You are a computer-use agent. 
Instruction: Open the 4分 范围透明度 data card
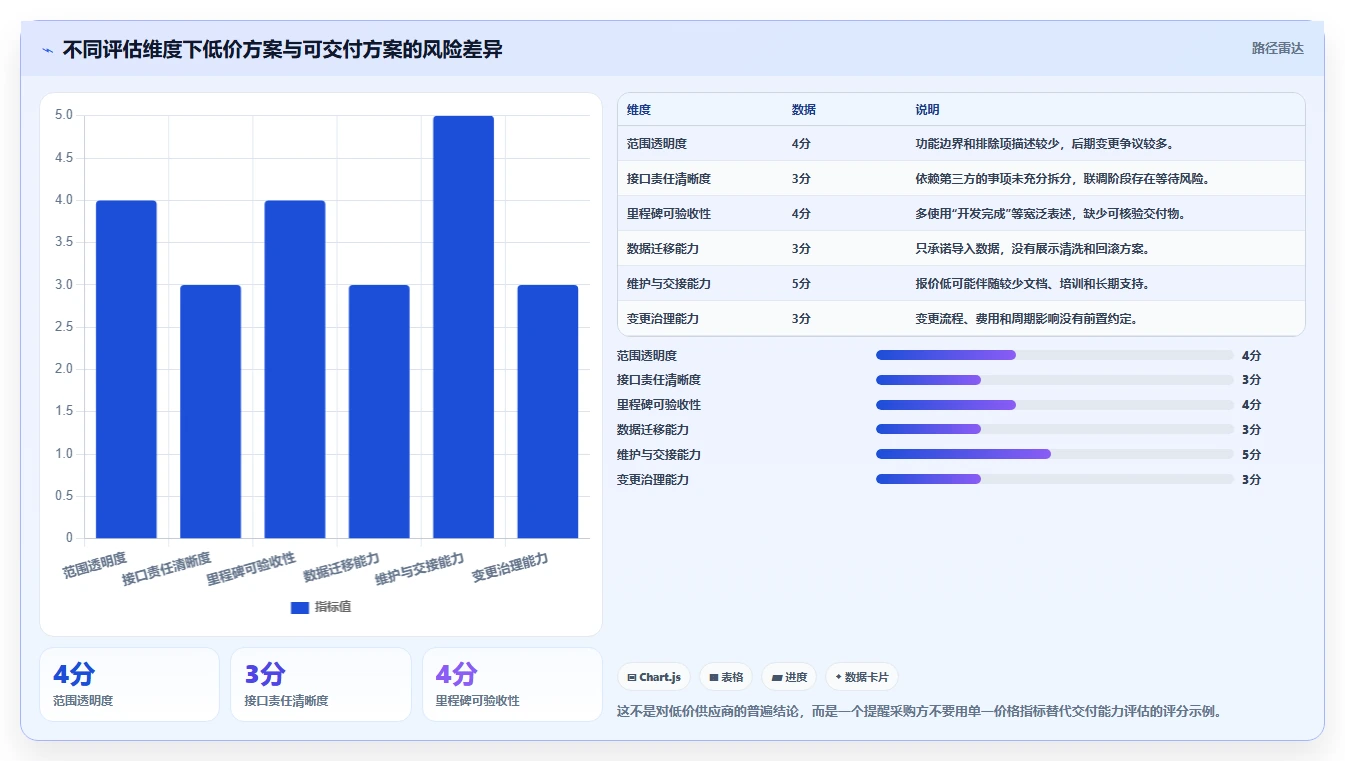(x=129, y=684)
